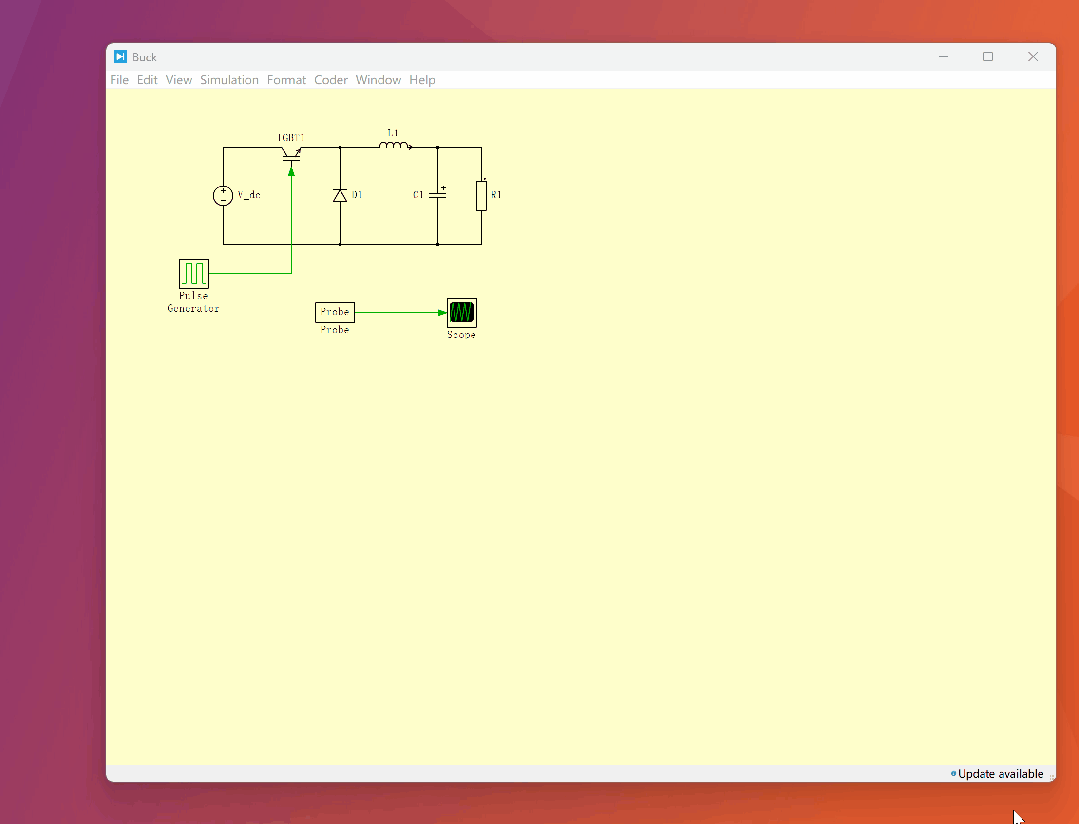Click the C1 label text
The height and width of the screenshot is (824, 1079).
[x=418, y=195]
